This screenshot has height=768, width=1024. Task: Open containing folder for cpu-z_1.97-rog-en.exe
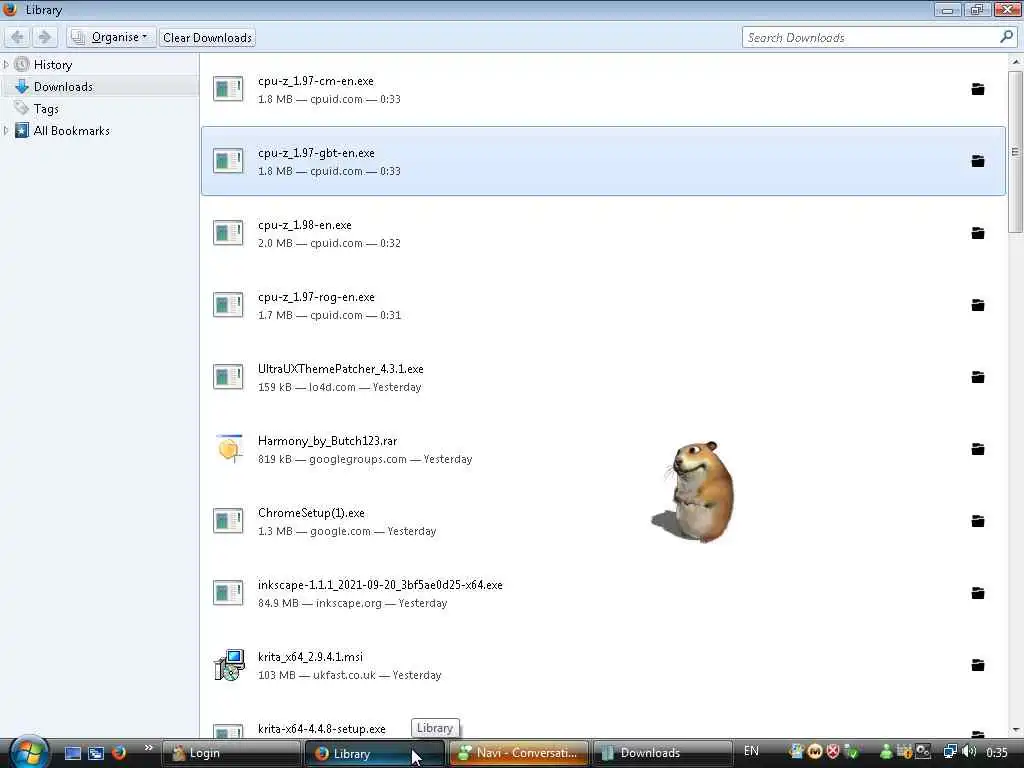[x=978, y=305]
